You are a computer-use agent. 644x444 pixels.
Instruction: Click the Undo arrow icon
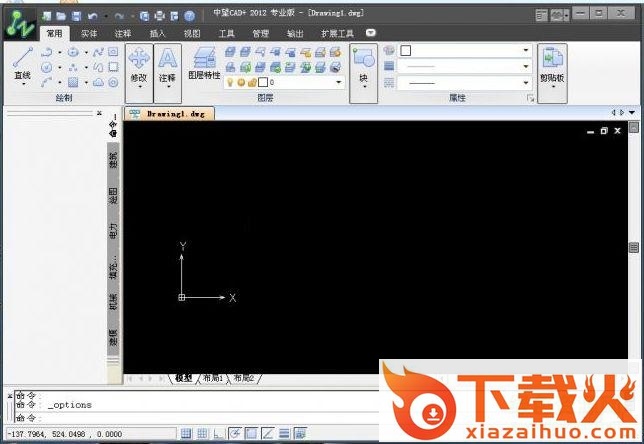[x=93, y=16]
